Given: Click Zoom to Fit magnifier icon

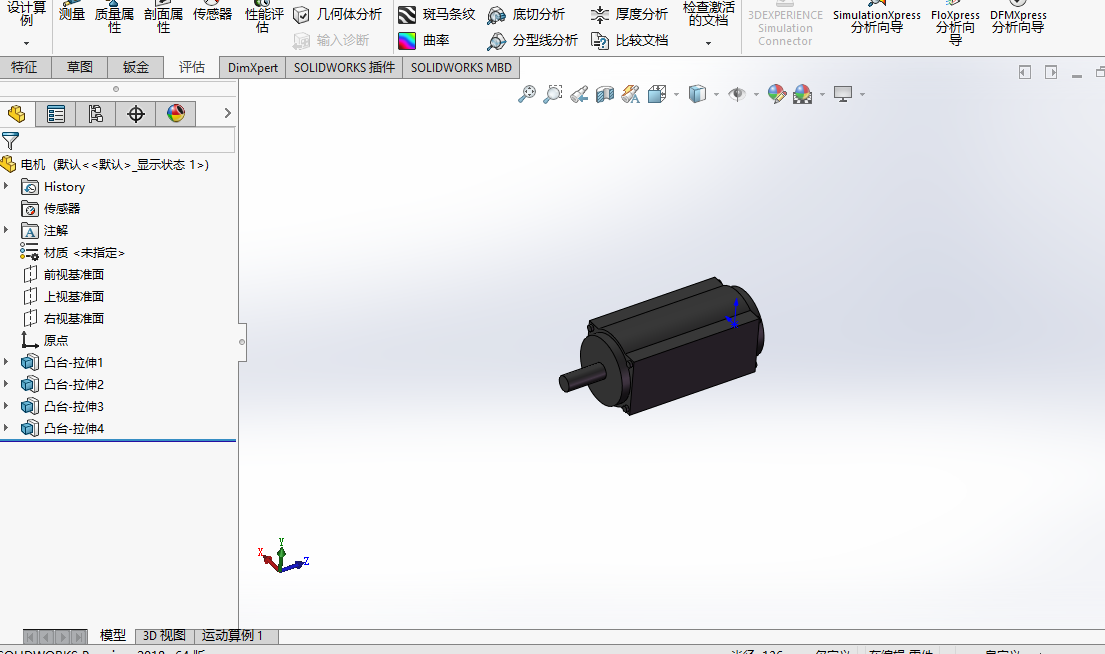Looking at the screenshot, I should click(x=526, y=94).
